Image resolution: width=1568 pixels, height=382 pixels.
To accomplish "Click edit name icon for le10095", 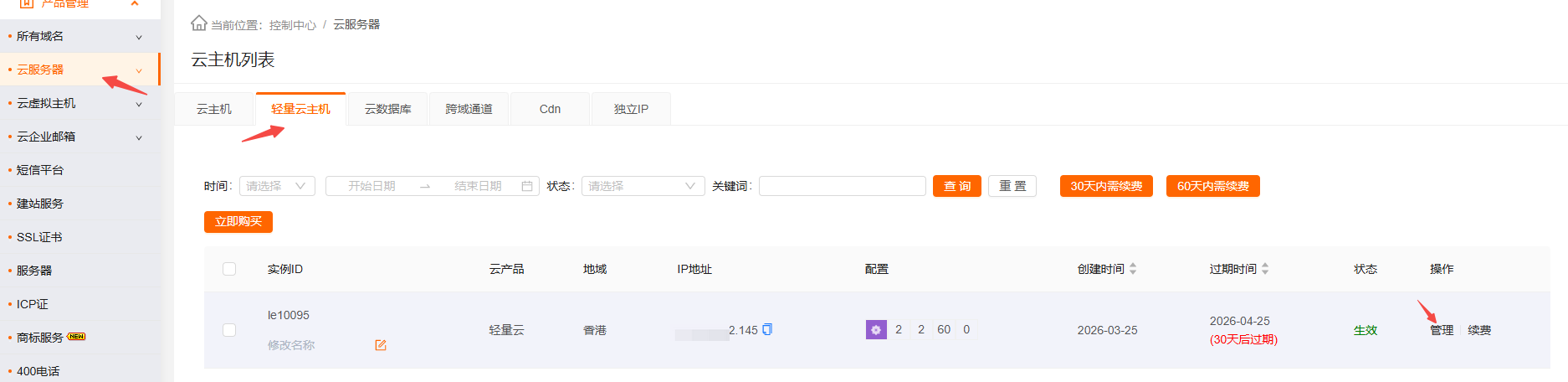I will [381, 345].
